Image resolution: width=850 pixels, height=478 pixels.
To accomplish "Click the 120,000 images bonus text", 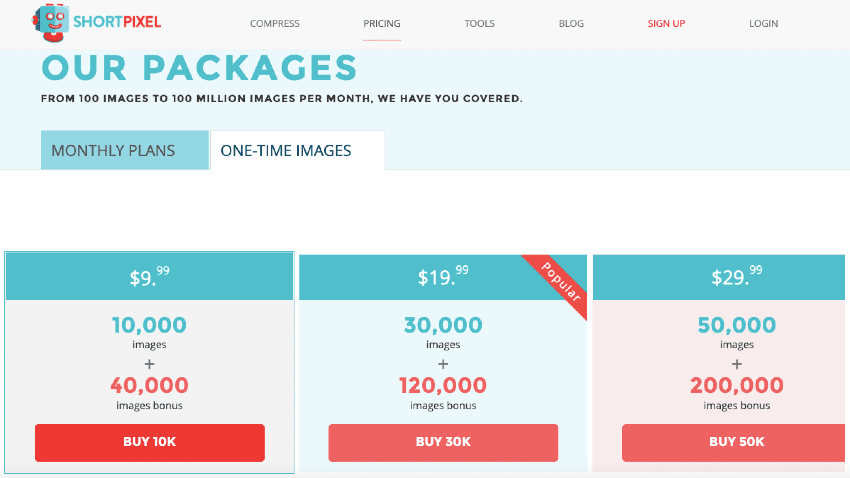I will pyautogui.click(x=443, y=385).
